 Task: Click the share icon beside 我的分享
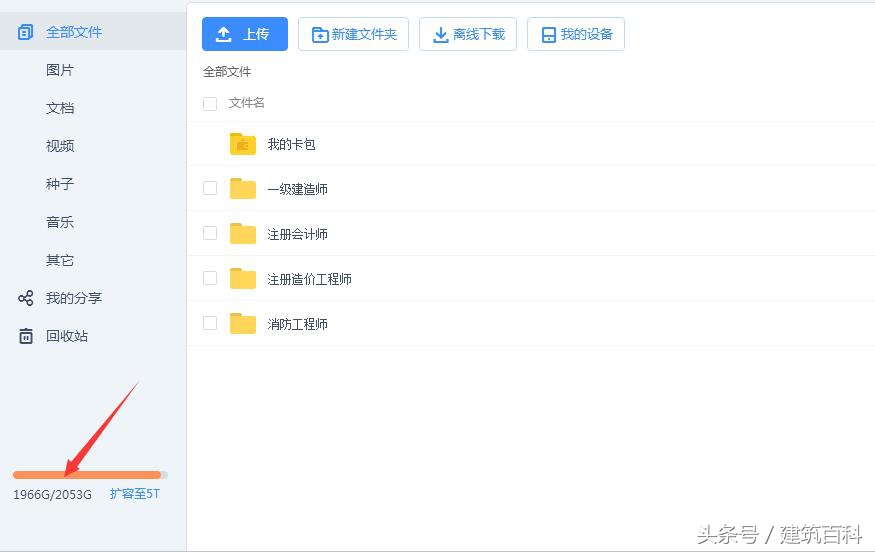pos(26,298)
